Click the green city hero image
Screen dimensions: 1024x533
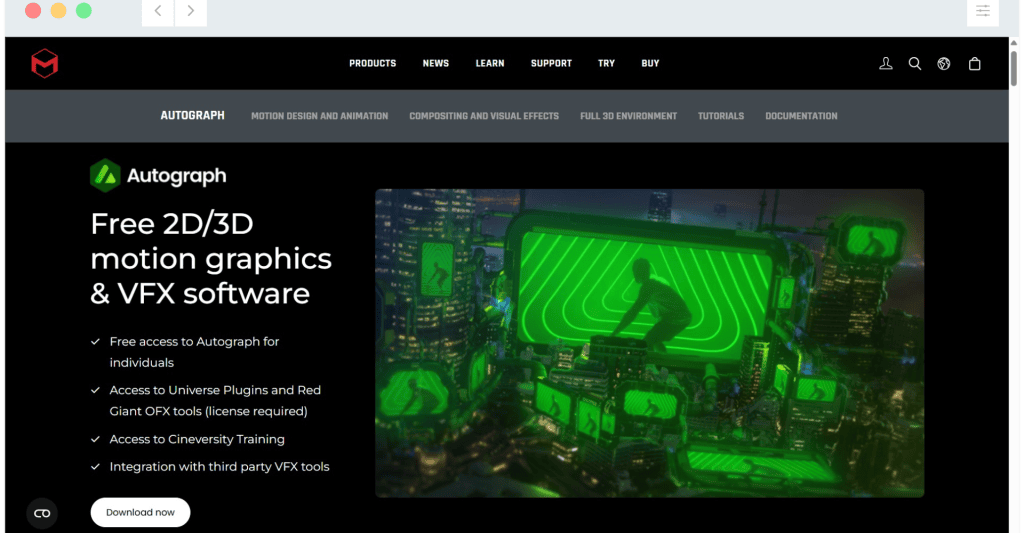(x=649, y=343)
